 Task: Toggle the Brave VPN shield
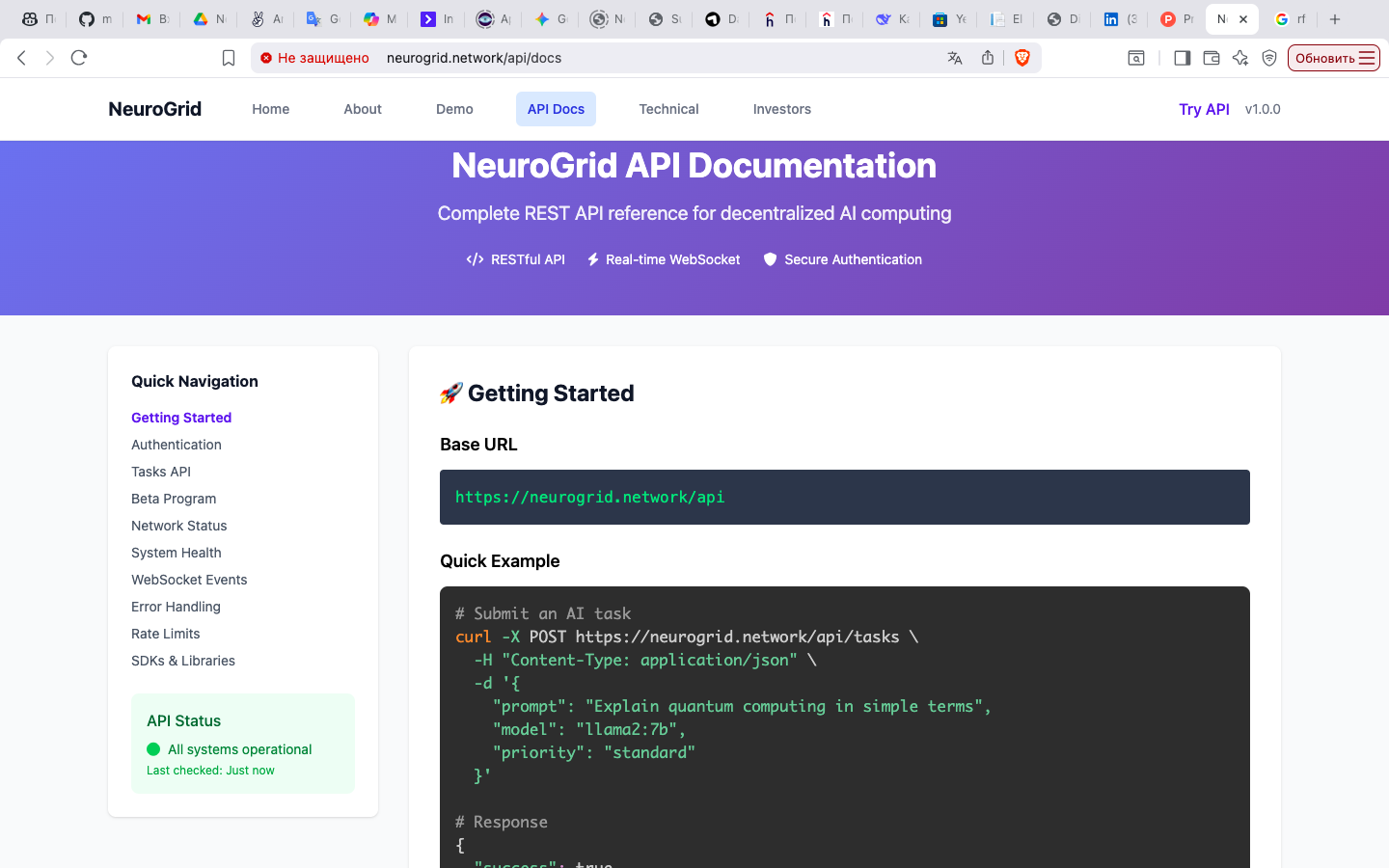(1268, 58)
